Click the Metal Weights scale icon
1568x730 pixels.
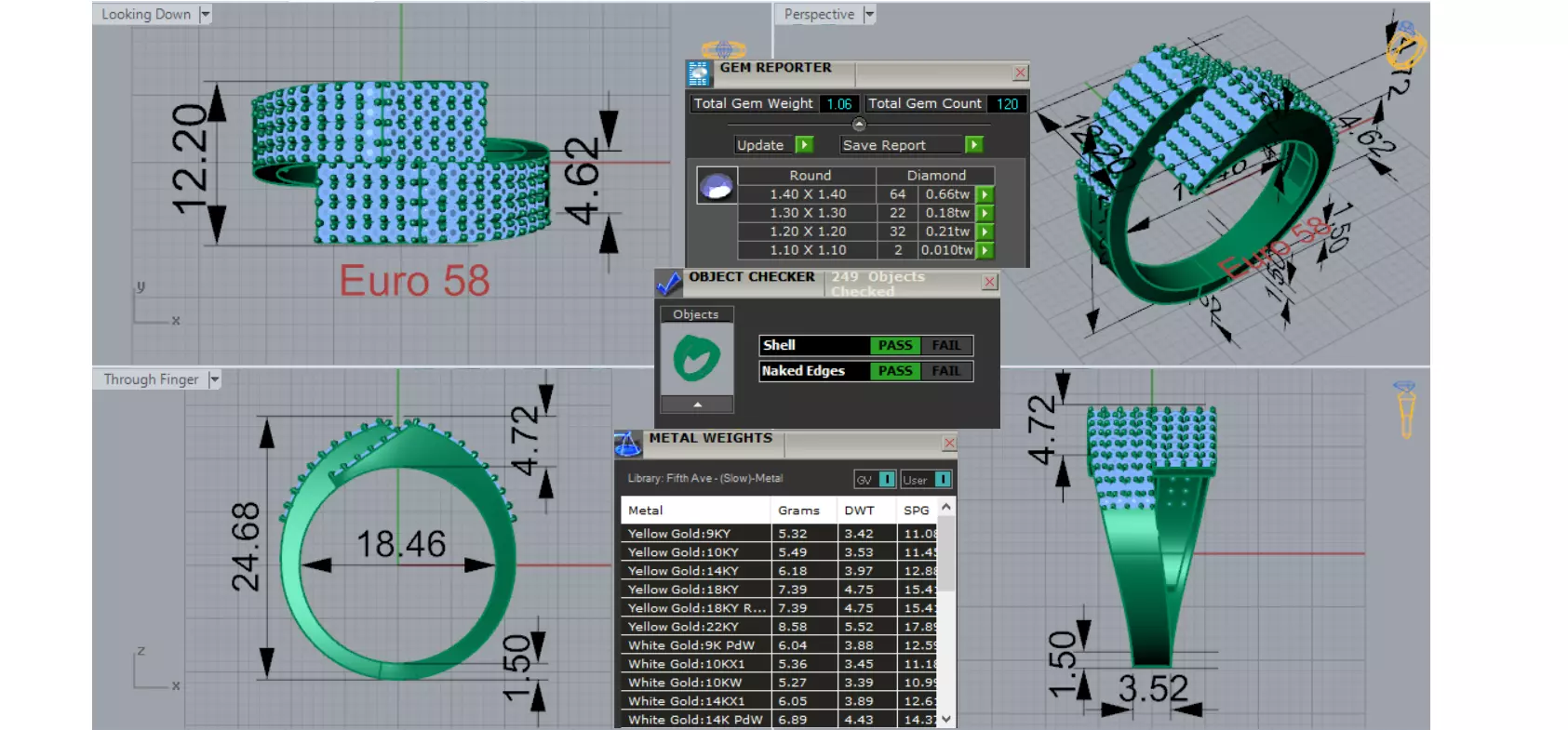point(628,445)
